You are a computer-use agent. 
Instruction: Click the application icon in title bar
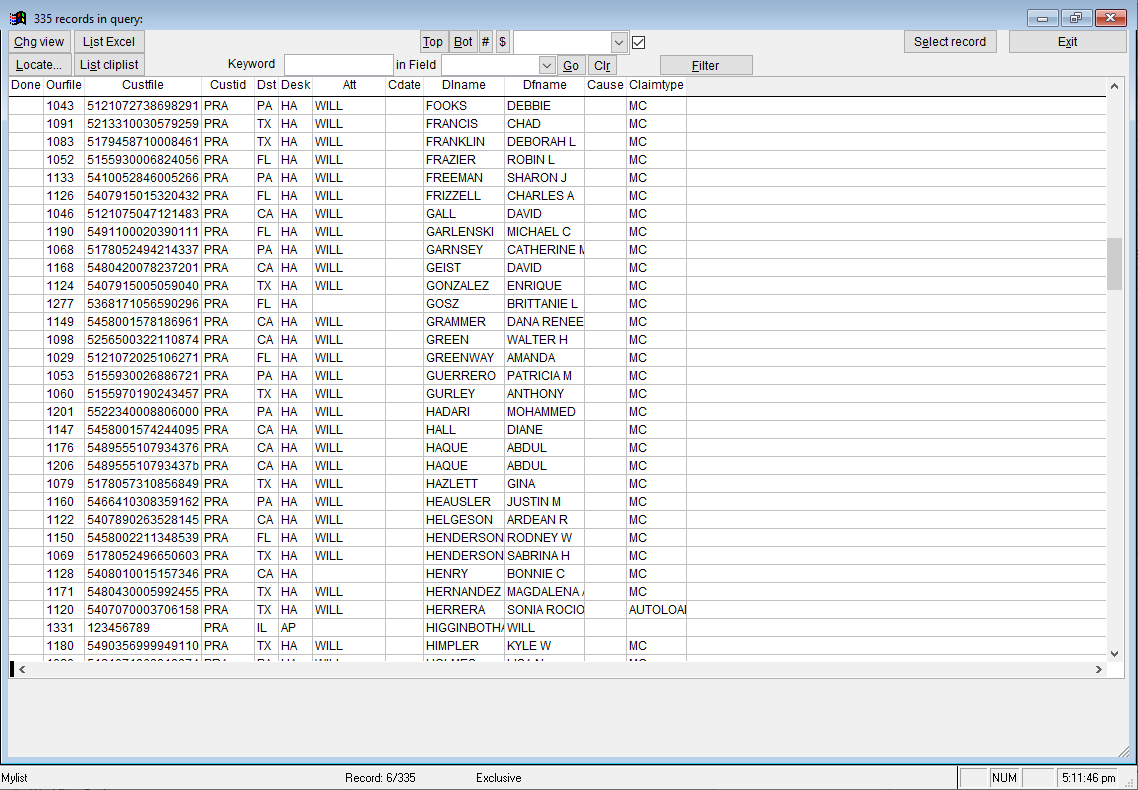(x=18, y=18)
